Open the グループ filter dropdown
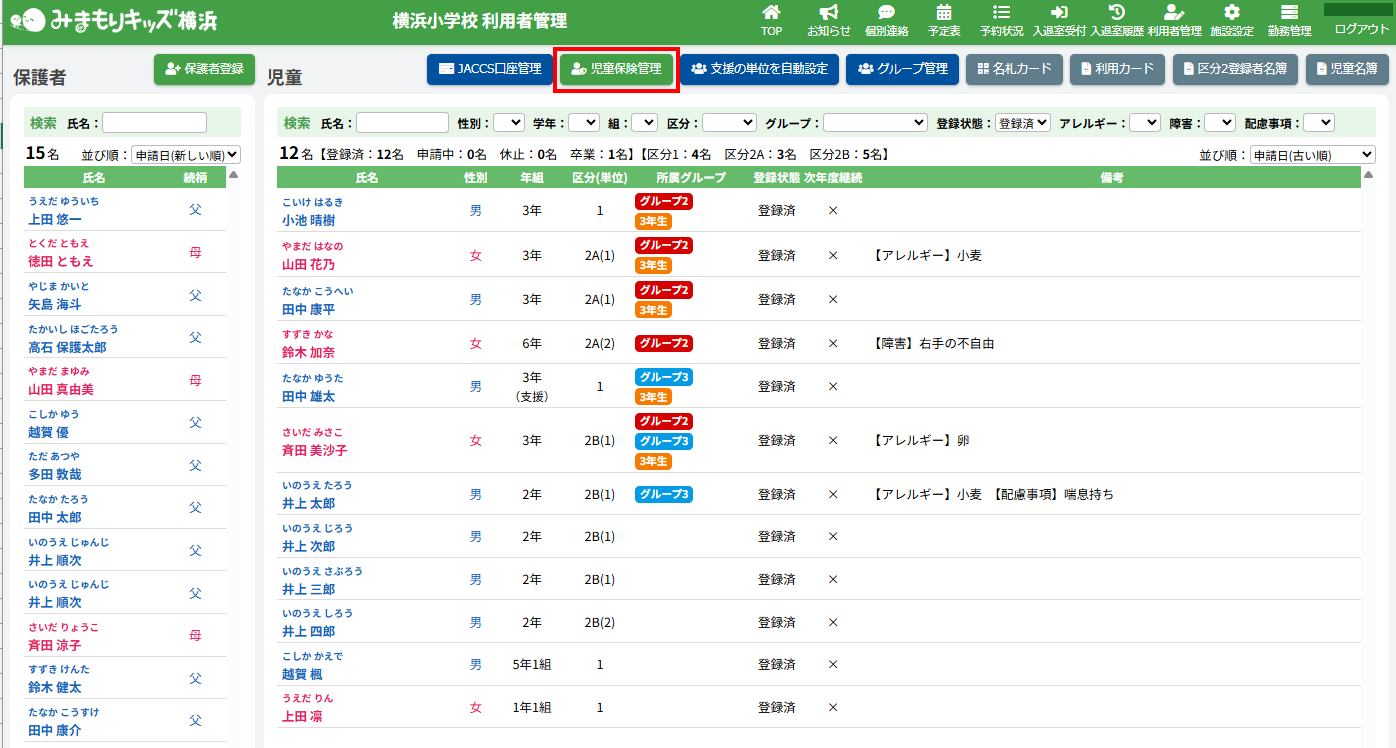Viewport: 1396px width, 748px height. (x=875, y=123)
